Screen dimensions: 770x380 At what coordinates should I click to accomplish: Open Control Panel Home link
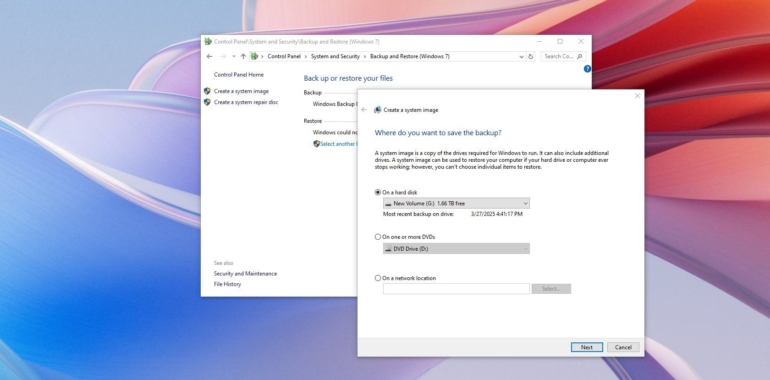tap(239, 75)
